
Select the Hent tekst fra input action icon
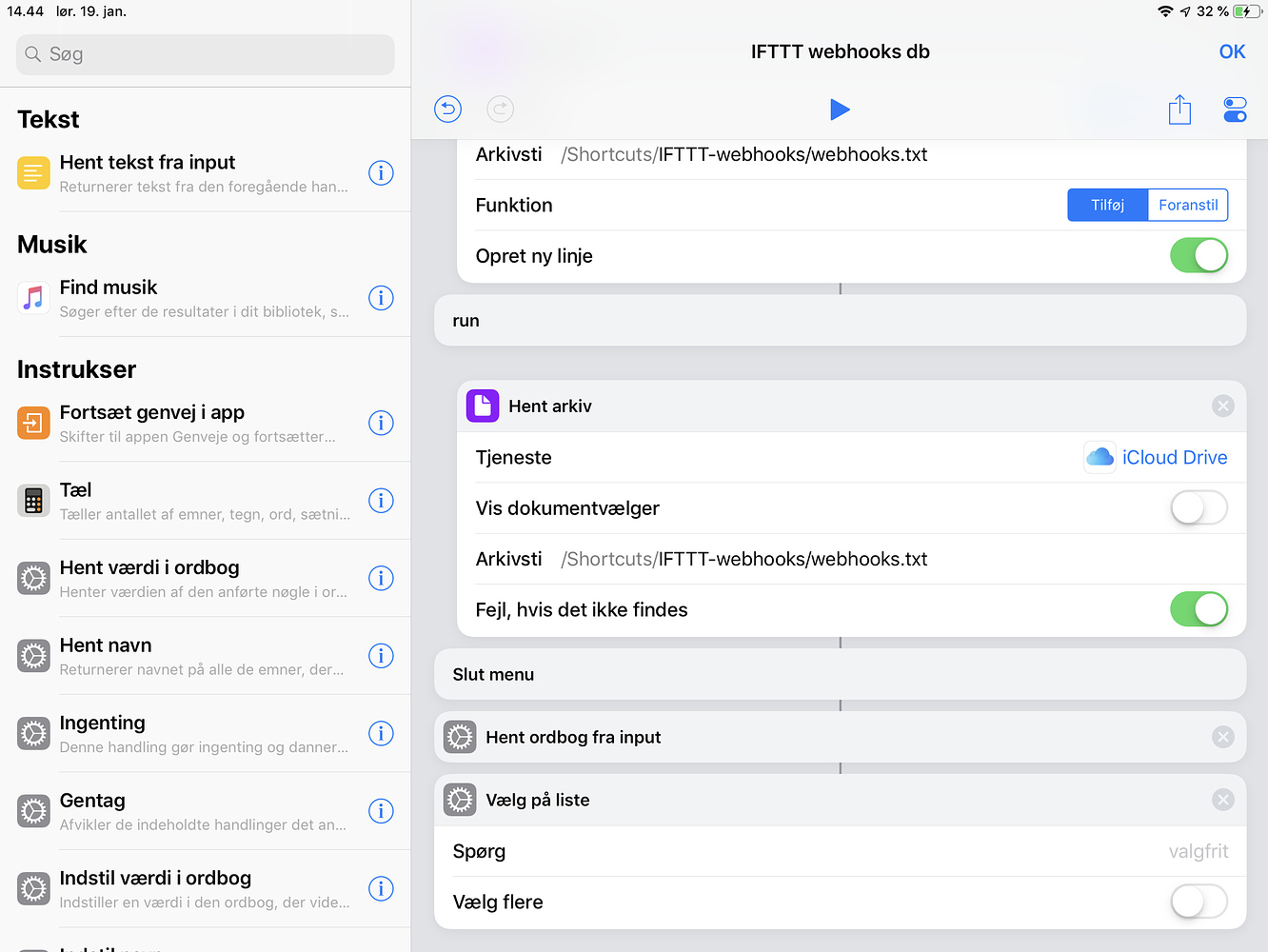32,172
